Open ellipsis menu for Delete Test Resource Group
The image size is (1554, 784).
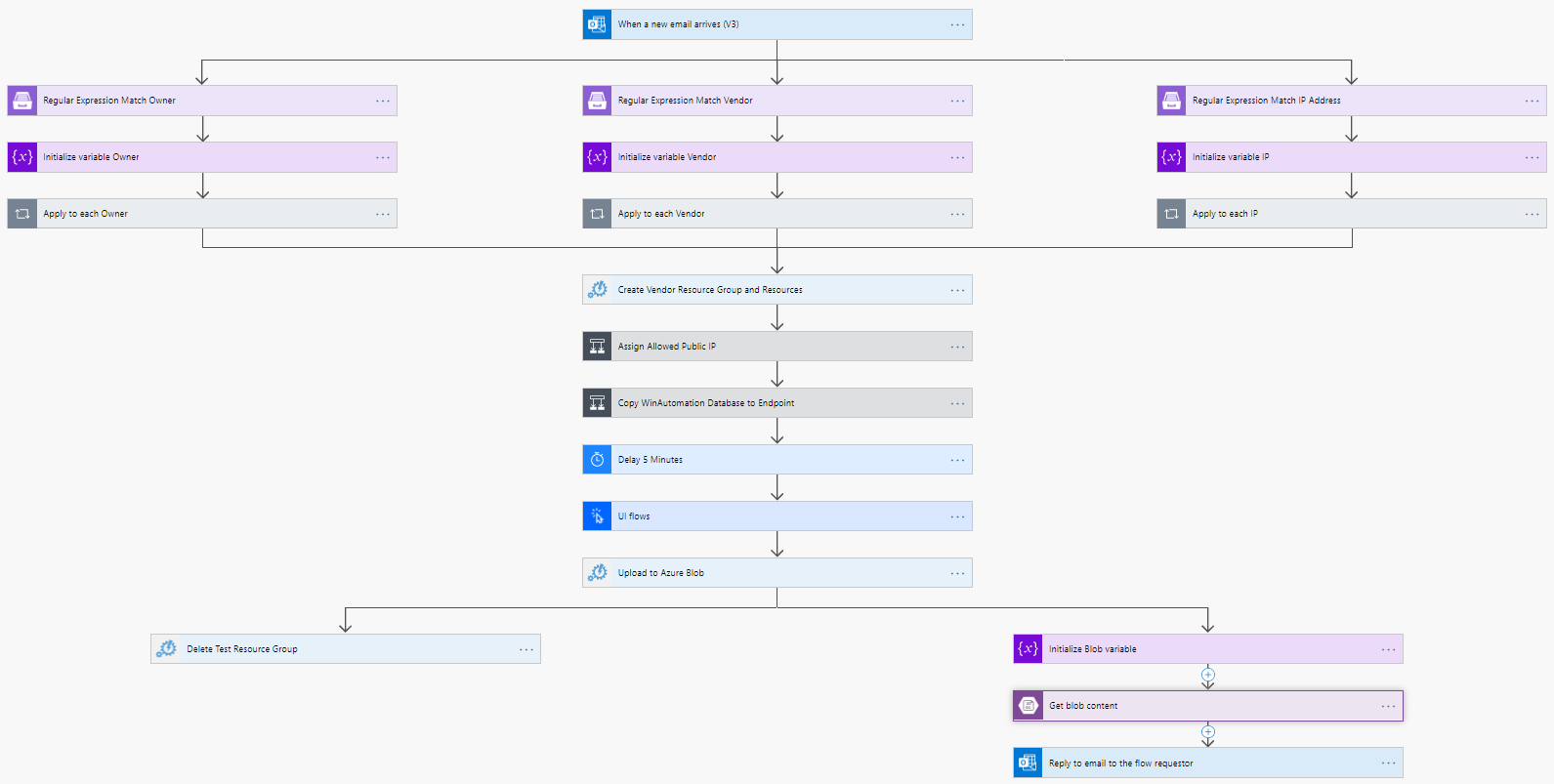(x=526, y=649)
